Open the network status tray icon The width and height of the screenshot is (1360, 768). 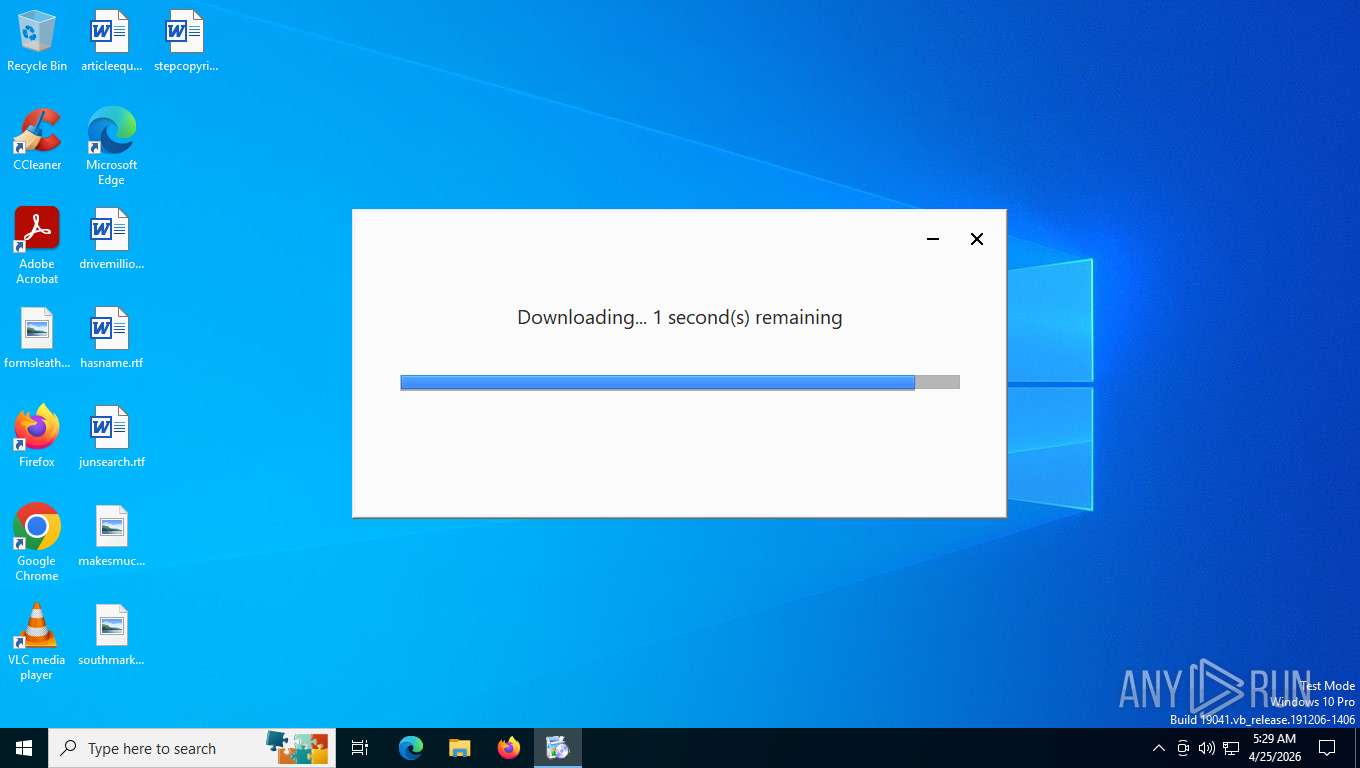click(1231, 748)
